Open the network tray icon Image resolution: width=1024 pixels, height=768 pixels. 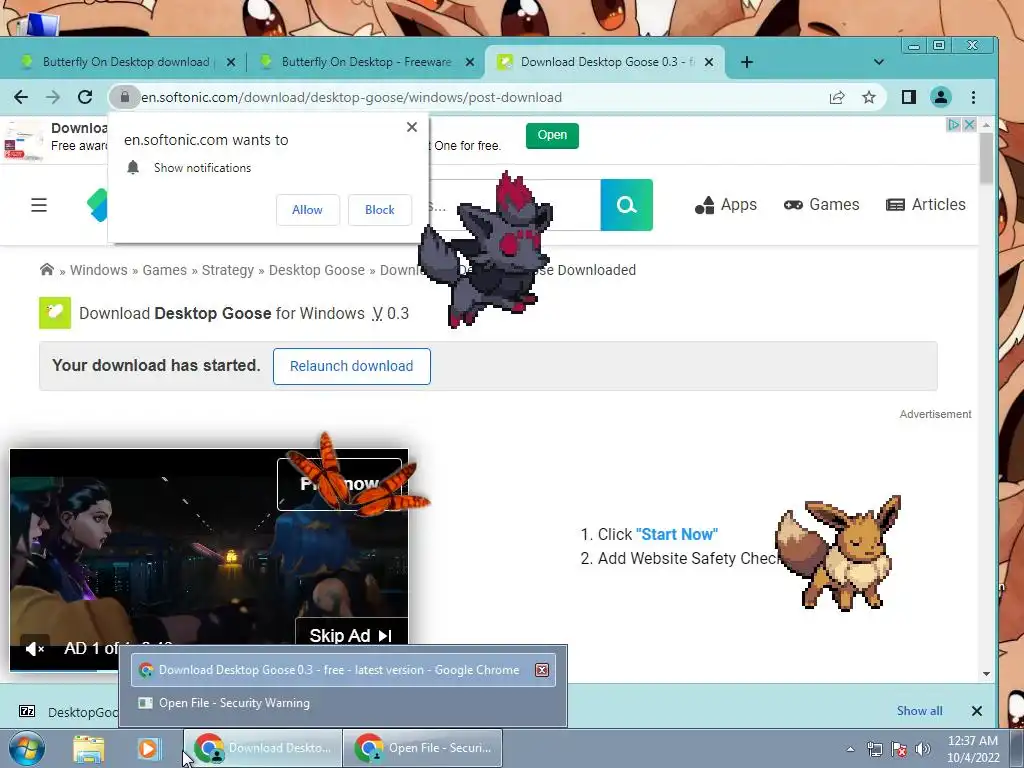click(874, 749)
